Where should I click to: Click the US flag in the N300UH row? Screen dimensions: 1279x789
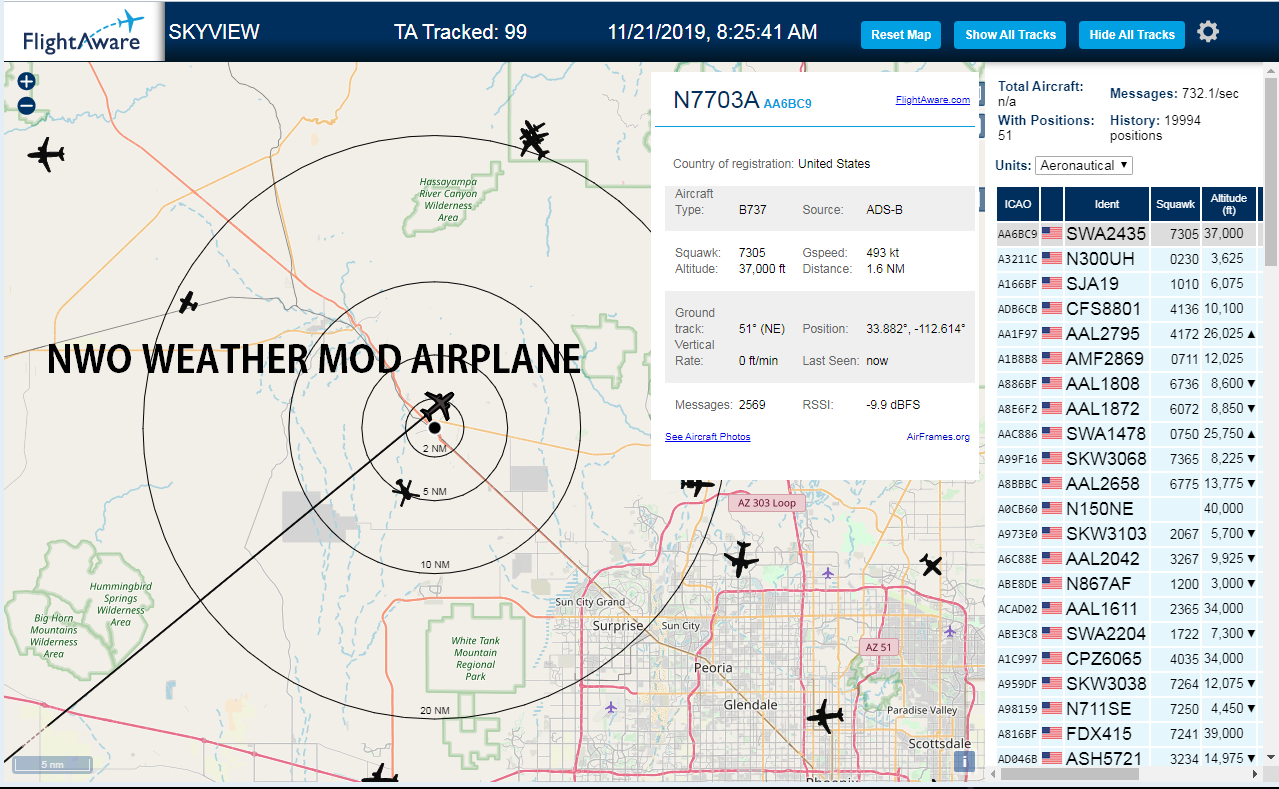pos(1052,259)
